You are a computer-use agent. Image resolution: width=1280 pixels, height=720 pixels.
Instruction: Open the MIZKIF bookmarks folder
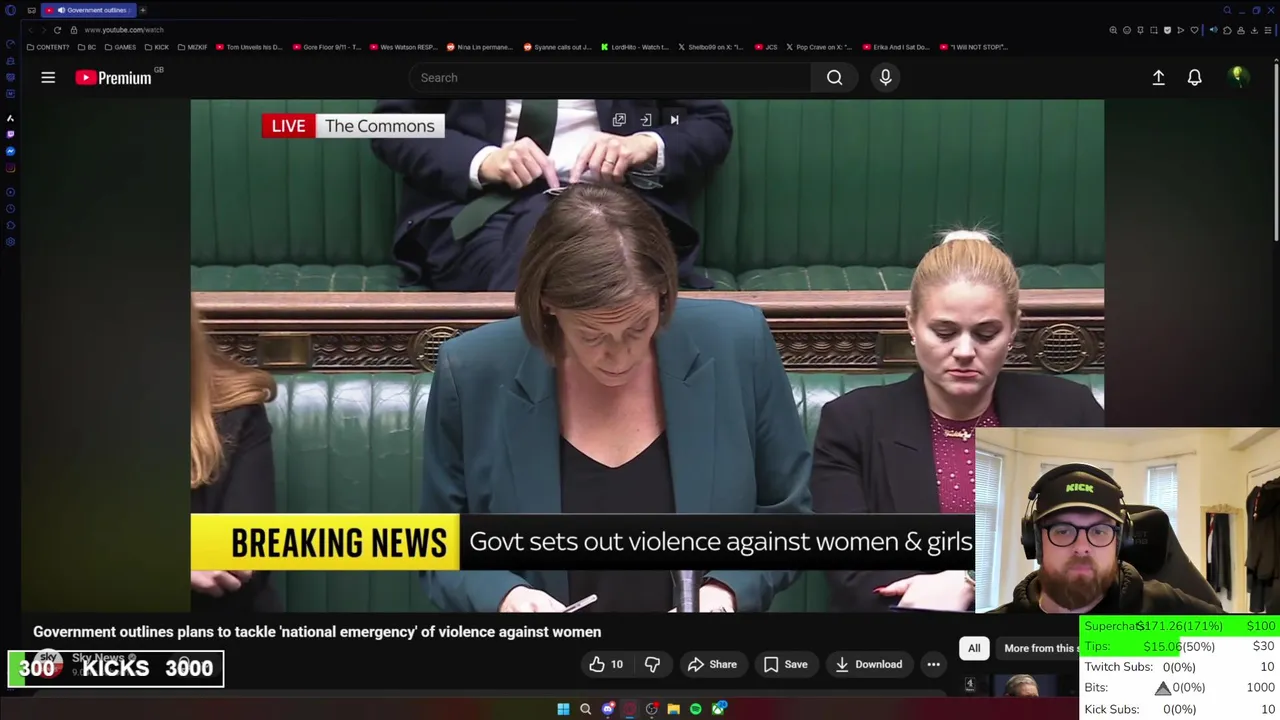[192, 47]
